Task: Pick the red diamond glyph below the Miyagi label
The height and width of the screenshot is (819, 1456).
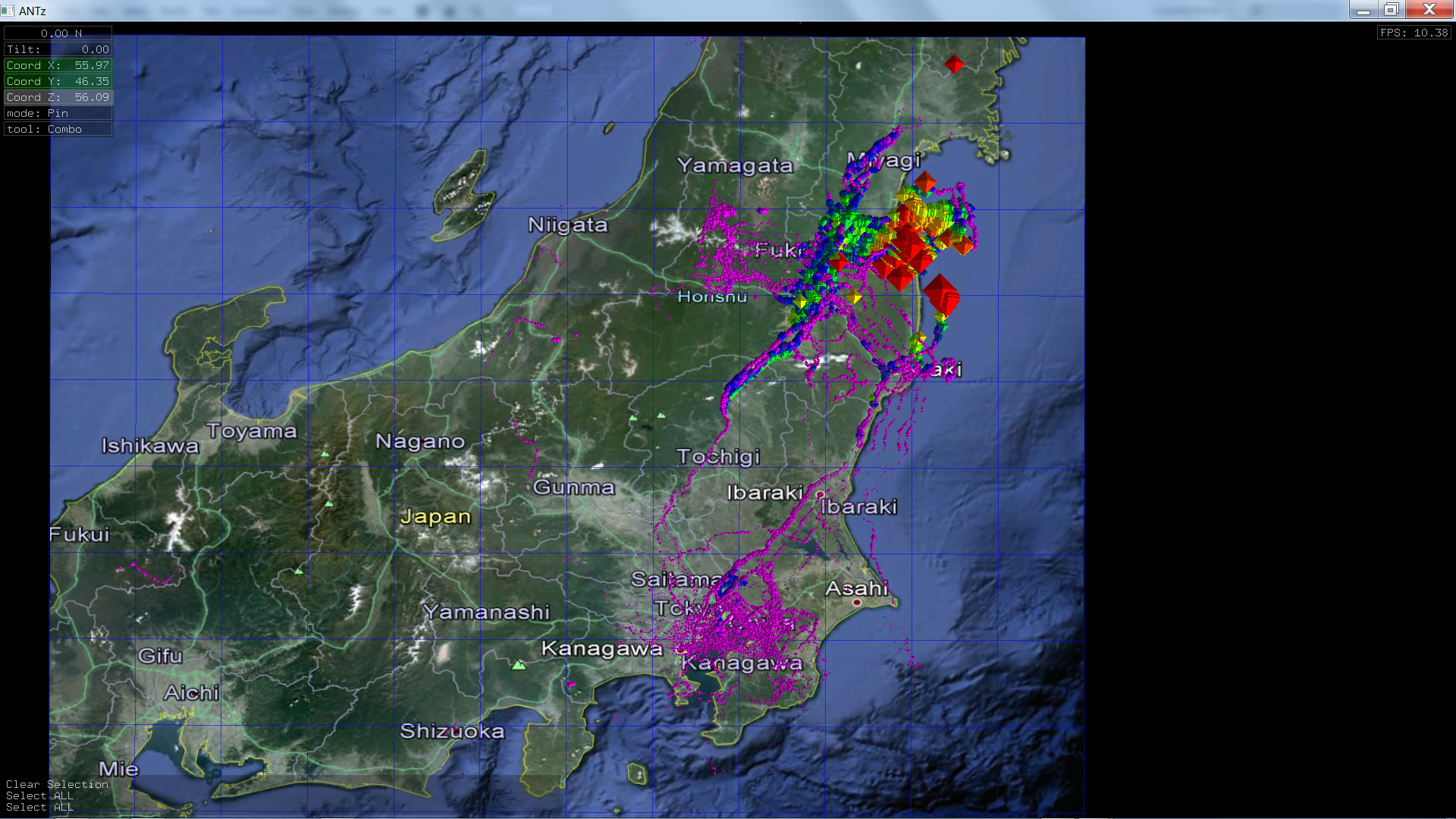Action: pos(924,183)
